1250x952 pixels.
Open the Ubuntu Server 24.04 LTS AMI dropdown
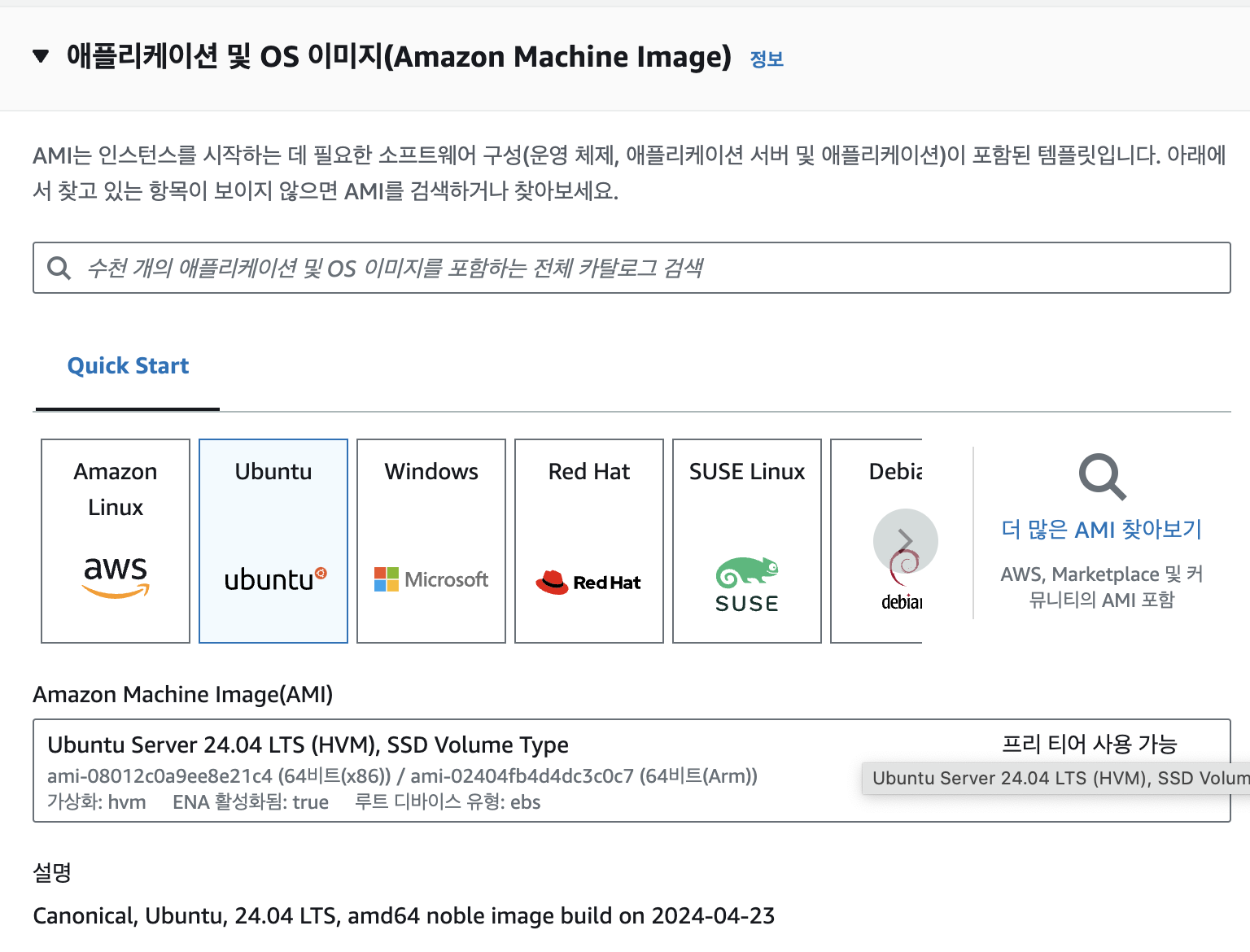pyautogui.click(x=632, y=771)
